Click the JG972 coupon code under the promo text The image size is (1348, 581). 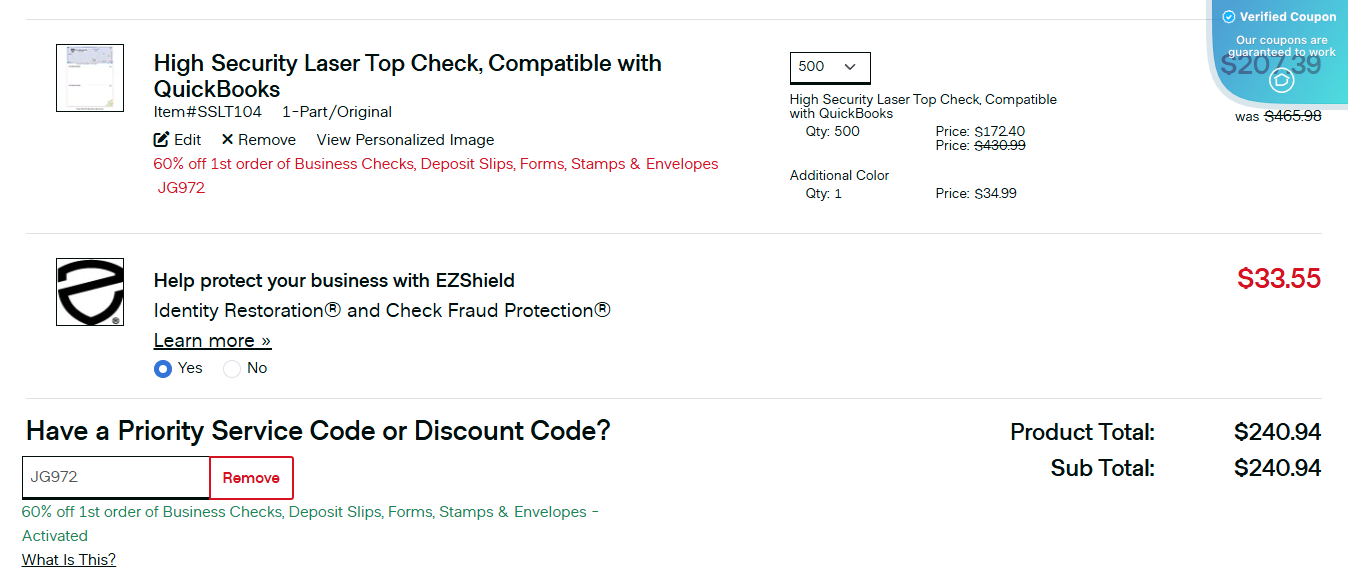tap(183, 187)
